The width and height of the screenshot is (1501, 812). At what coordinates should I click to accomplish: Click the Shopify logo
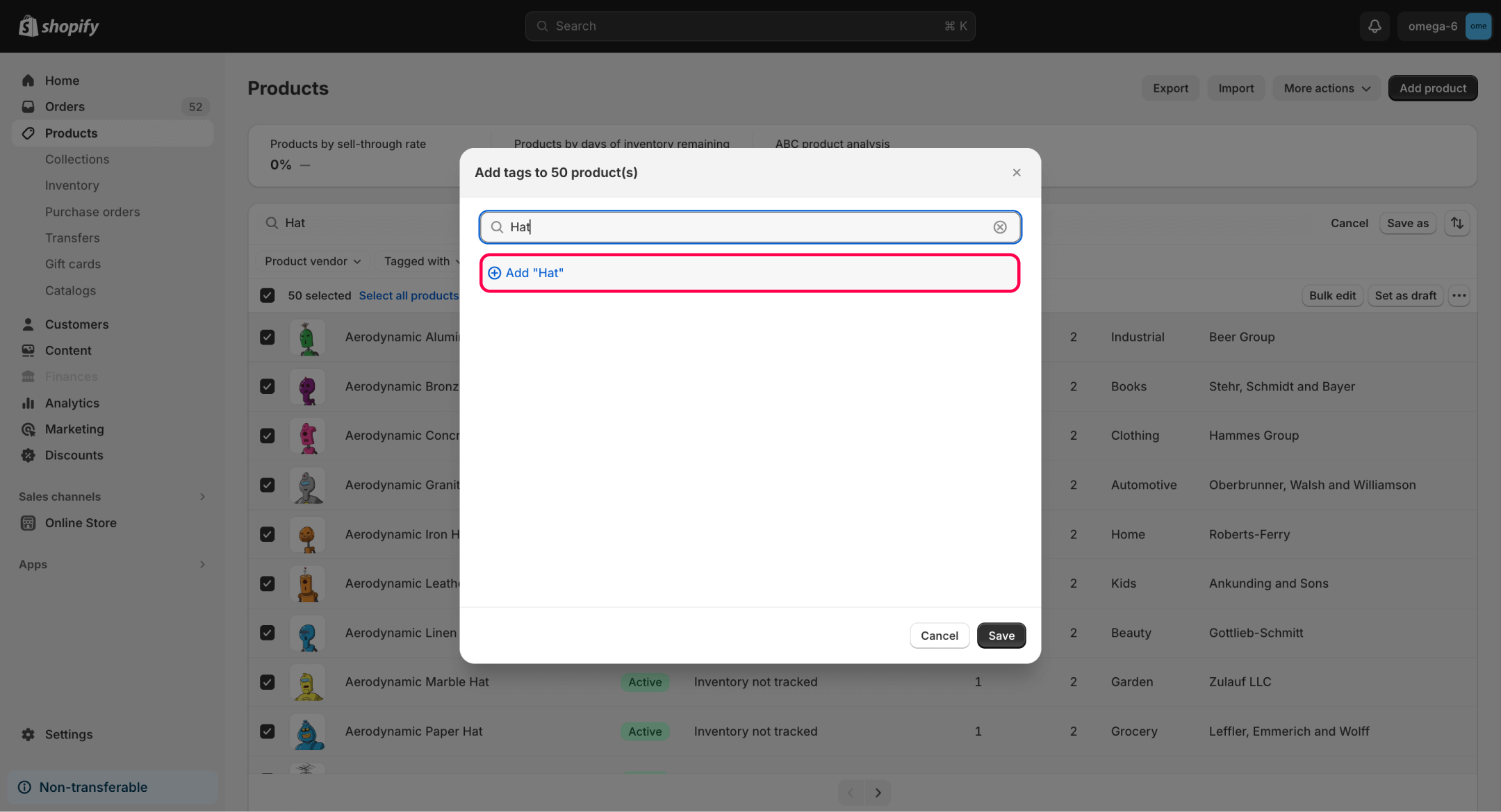pyautogui.click(x=59, y=26)
